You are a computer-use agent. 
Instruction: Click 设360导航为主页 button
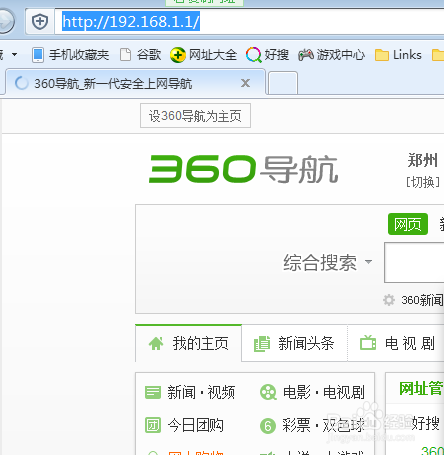pos(195,116)
